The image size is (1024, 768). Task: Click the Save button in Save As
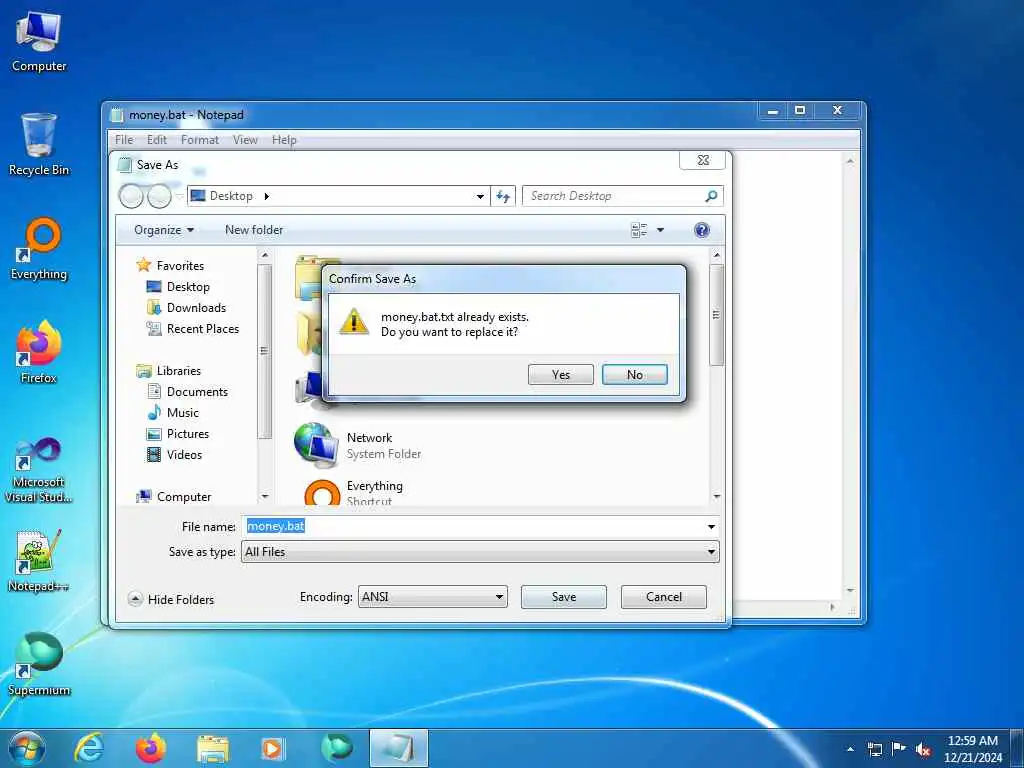point(564,596)
